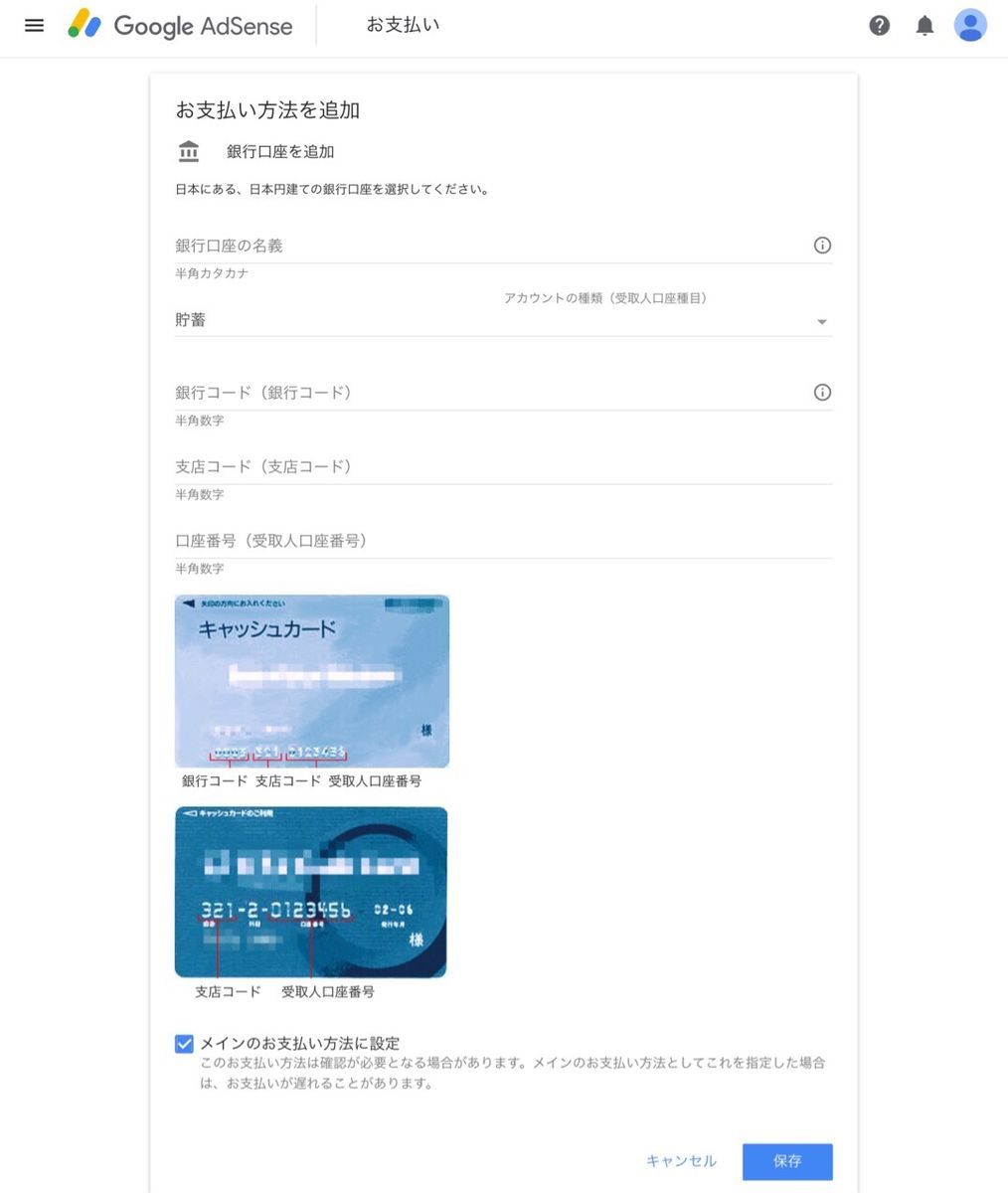The image size is (1008, 1193).
Task: Uncheck メインのお支払い方法に設定 checkbox
Action: [x=184, y=1044]
